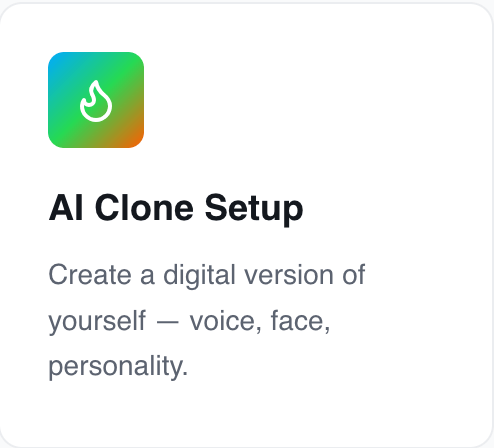Click the word 'version' in the description
Screen dimensions: 494x448
click(x=289, y=275)
